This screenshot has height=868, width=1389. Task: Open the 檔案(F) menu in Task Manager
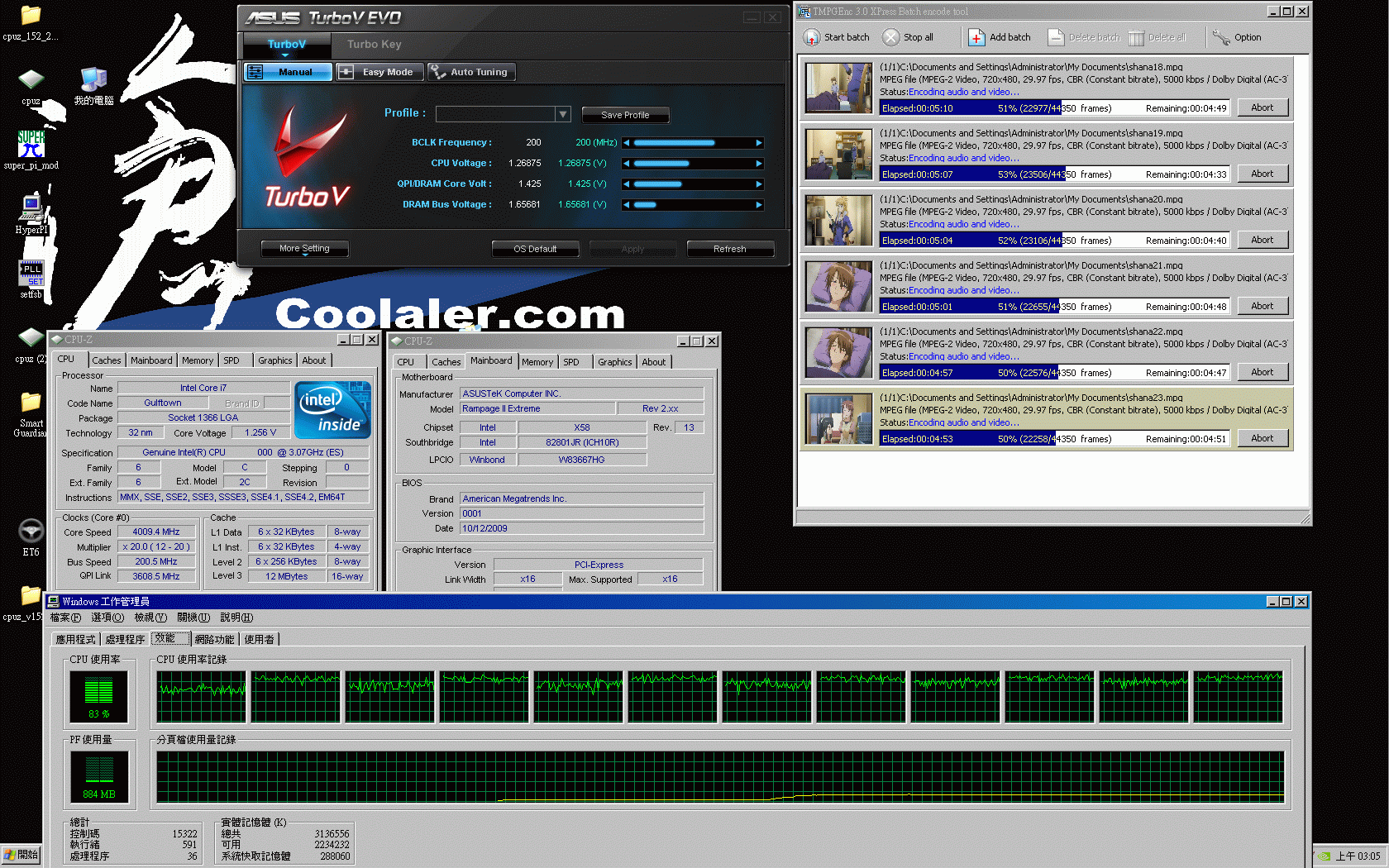click(65, 618)
